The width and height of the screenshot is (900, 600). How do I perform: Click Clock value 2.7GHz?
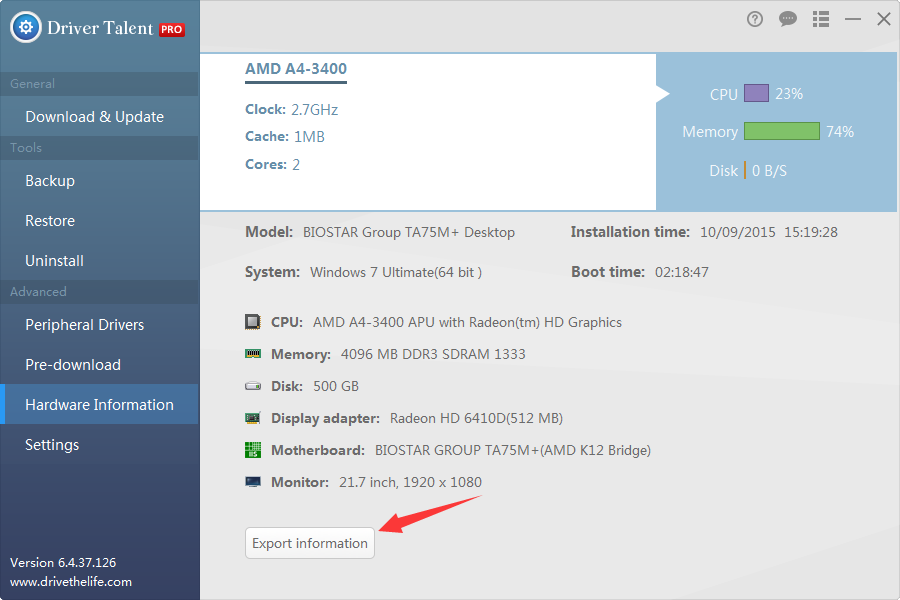point(315,110)
